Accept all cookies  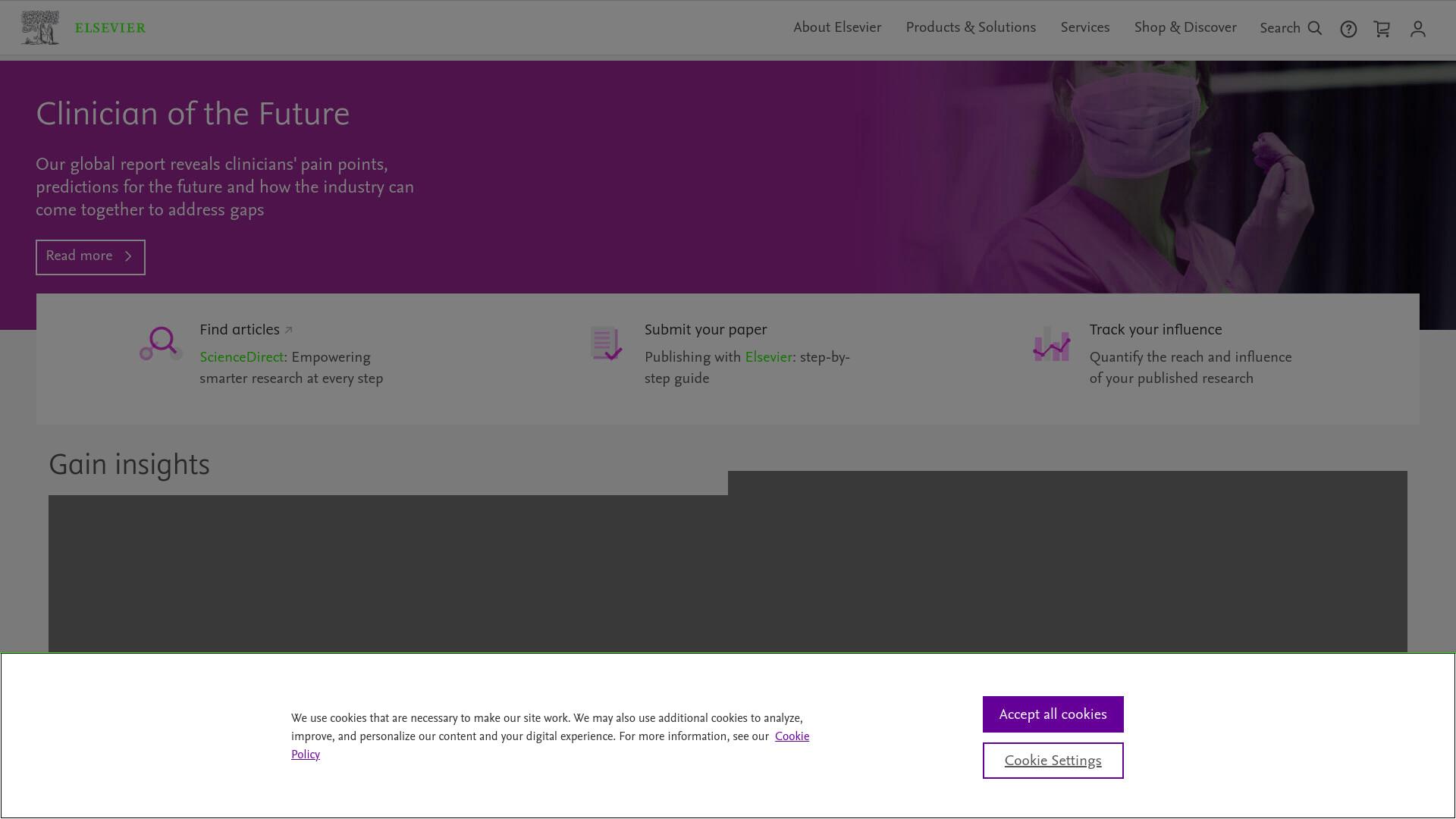point(1053,714)
